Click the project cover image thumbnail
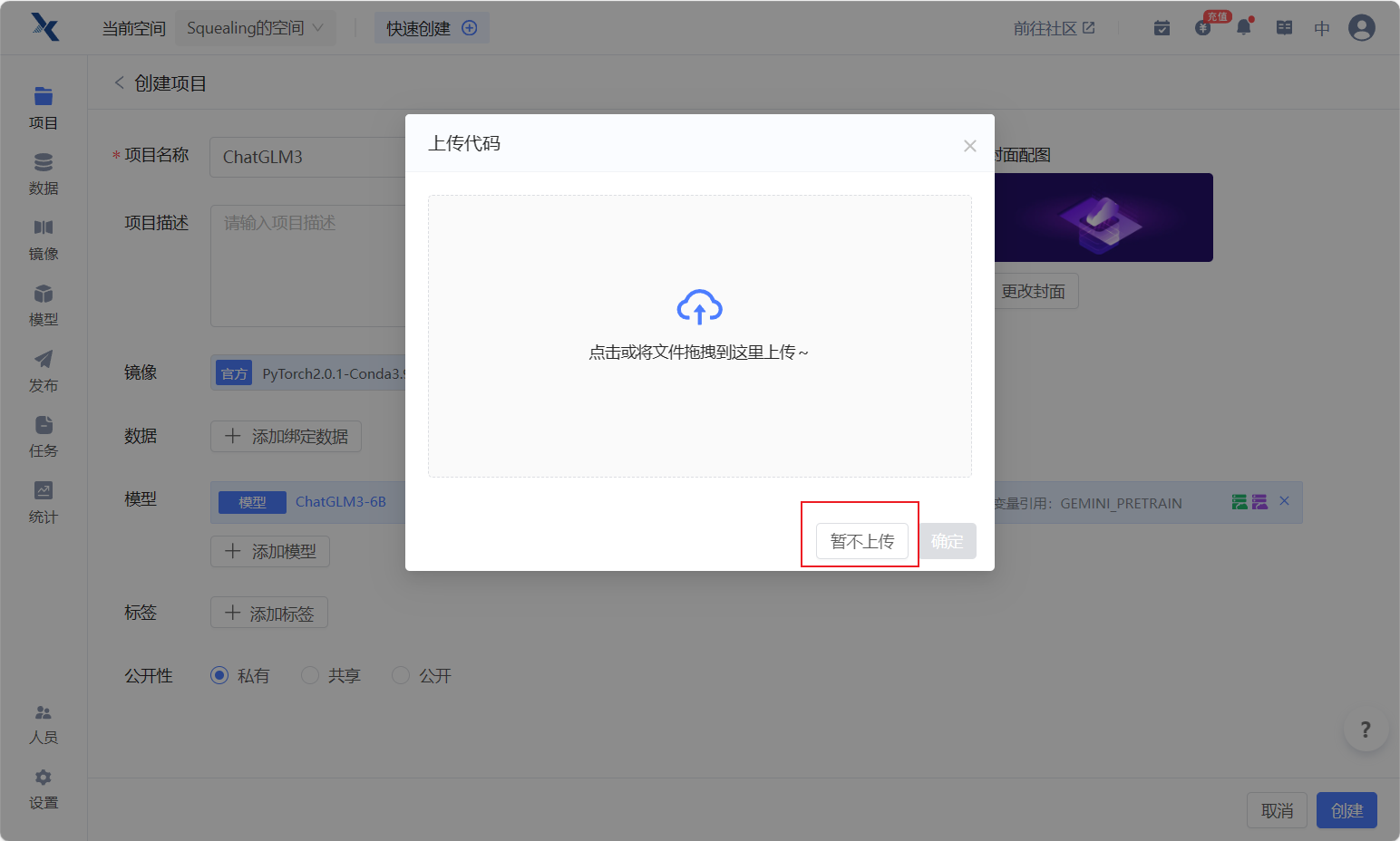 click(x=1103, y=217)
